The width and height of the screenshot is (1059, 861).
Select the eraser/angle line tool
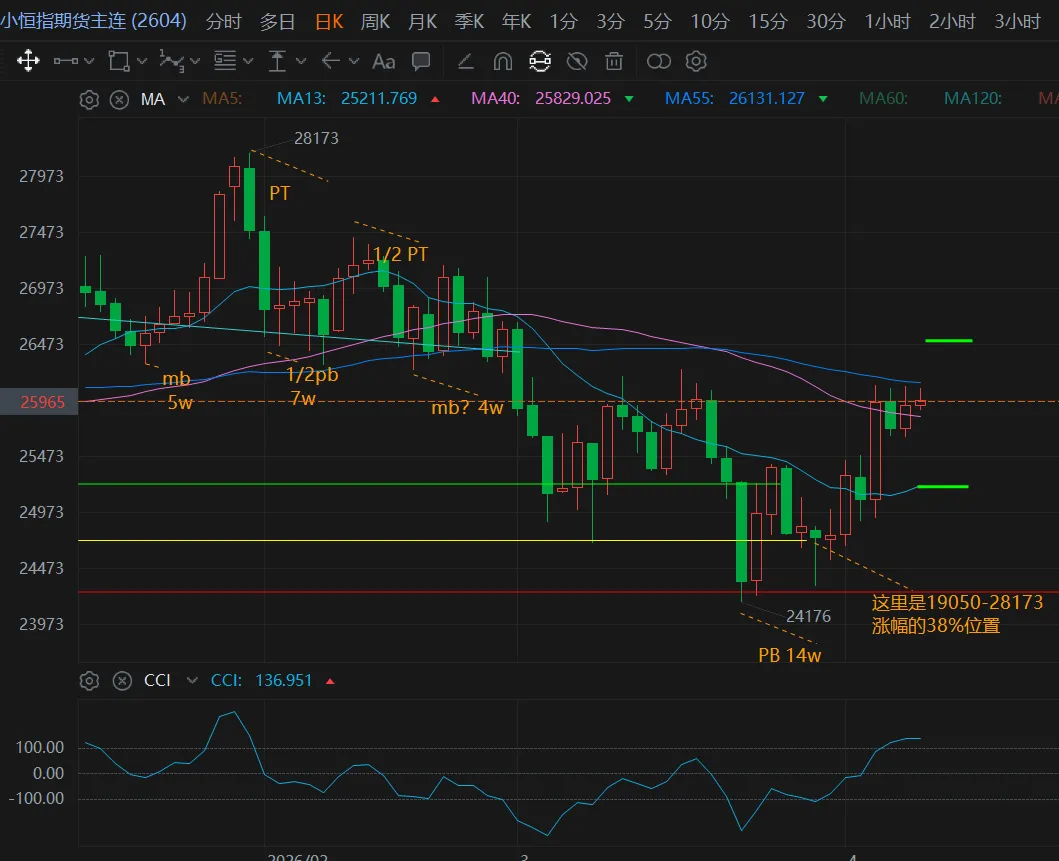point(465,62)
